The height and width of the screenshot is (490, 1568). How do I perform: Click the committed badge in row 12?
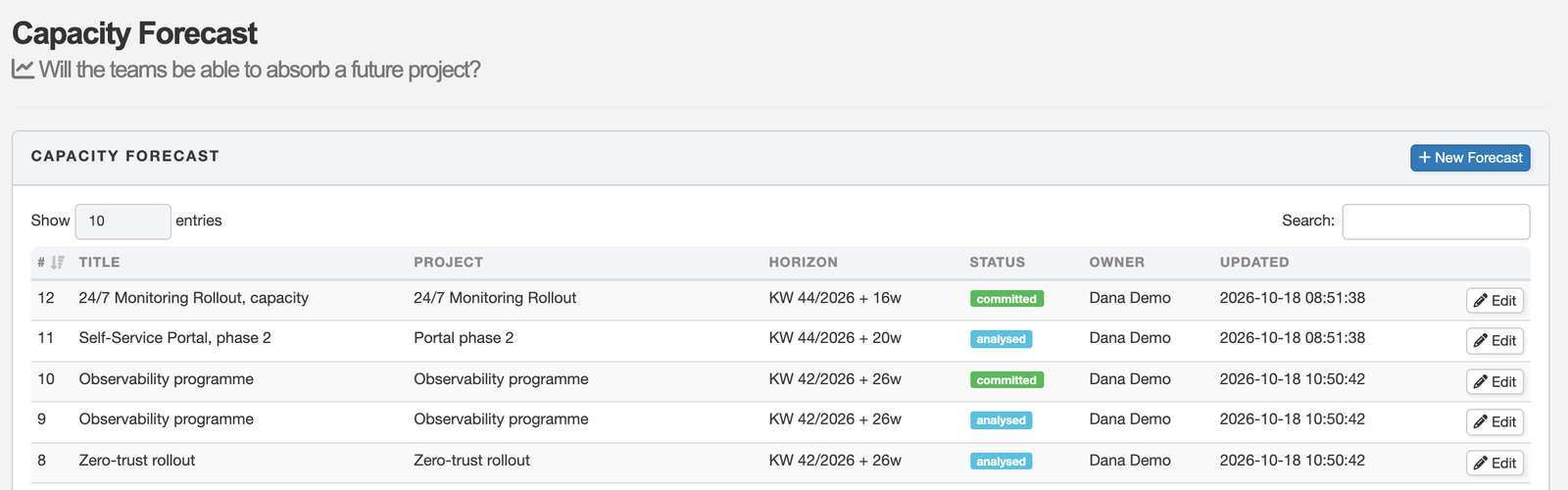1006,299
